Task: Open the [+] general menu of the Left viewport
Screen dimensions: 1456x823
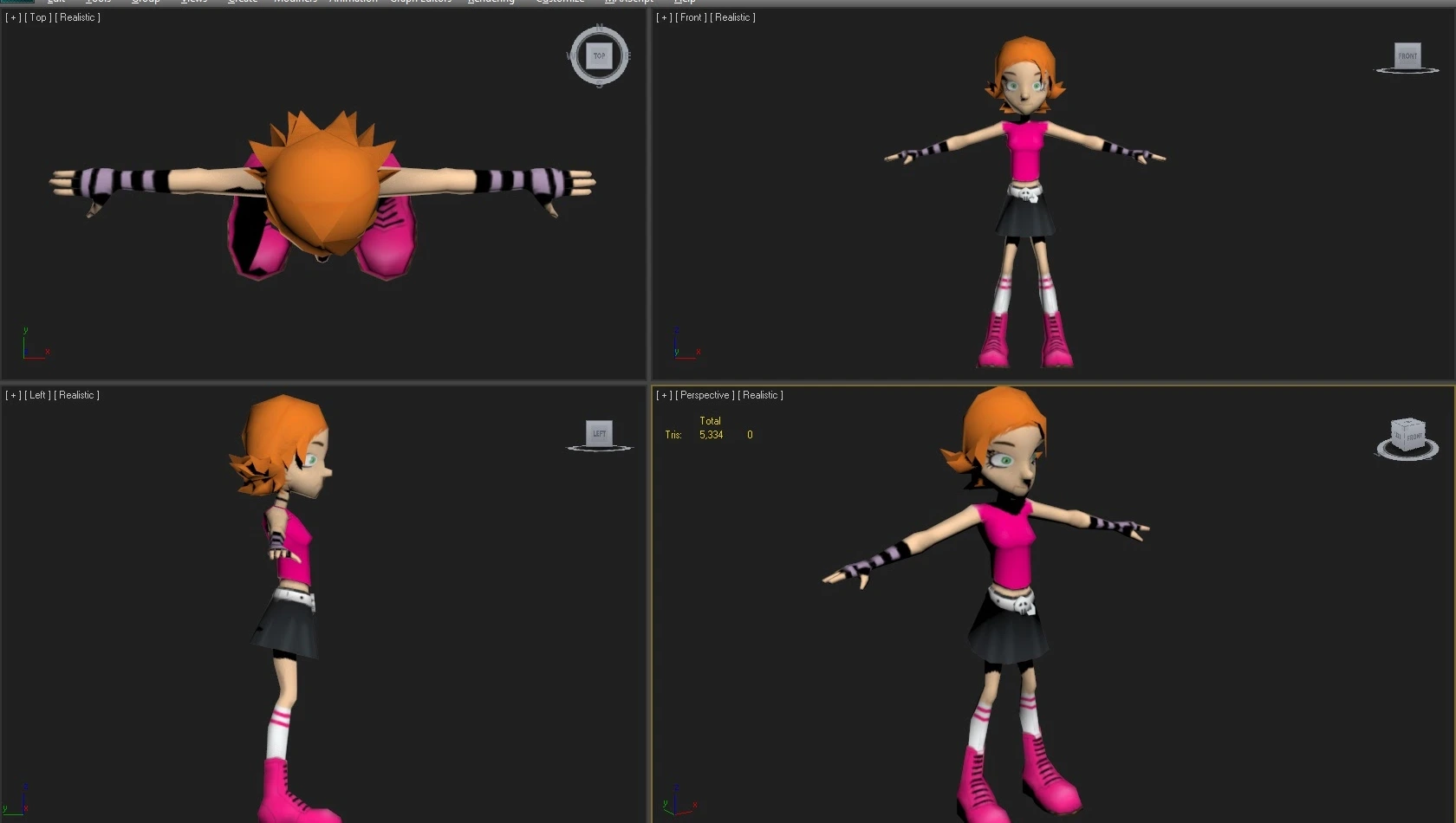Action: tap(13, 395)
